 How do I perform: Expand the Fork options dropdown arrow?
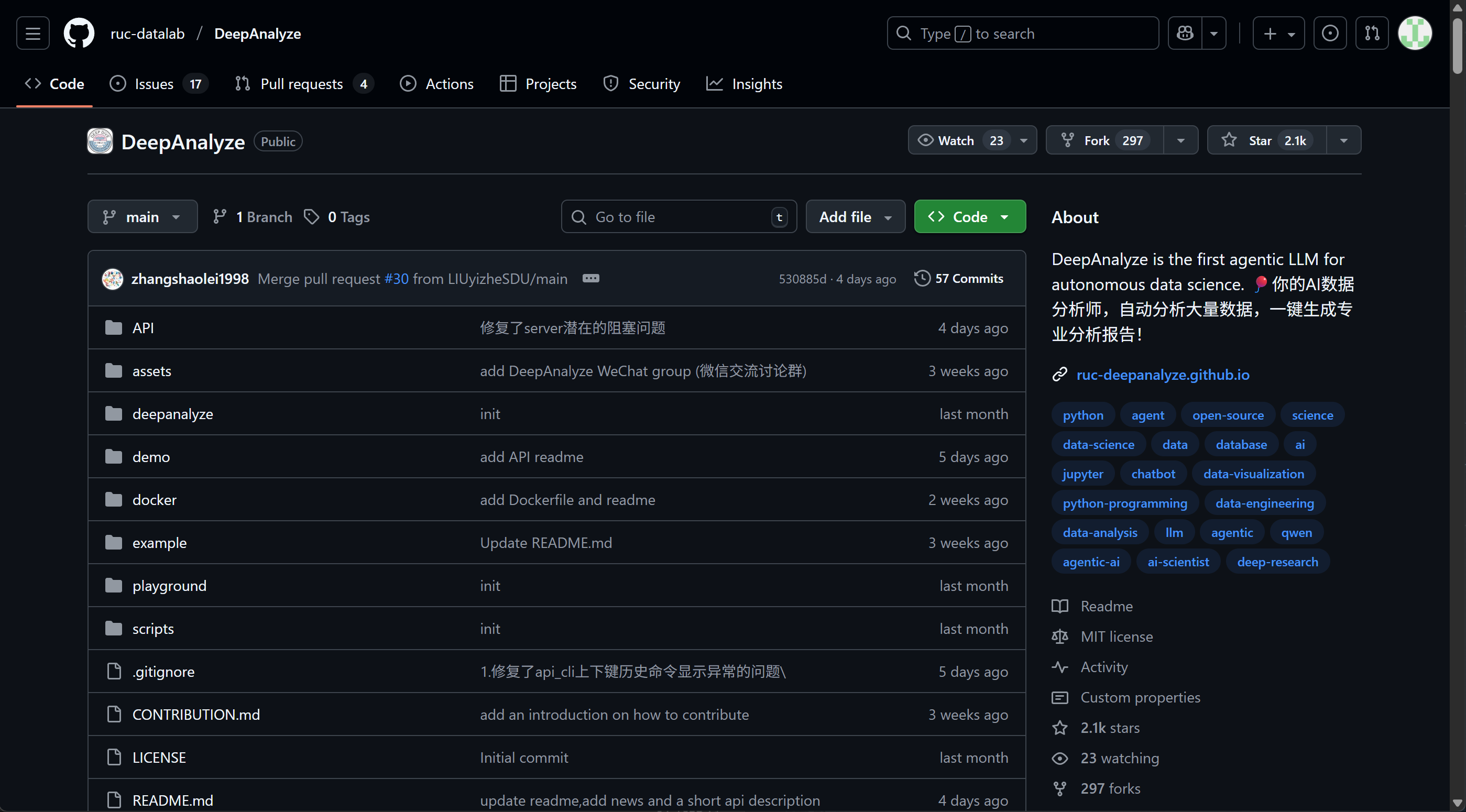pyautogui.click(x=1181, y=140)
